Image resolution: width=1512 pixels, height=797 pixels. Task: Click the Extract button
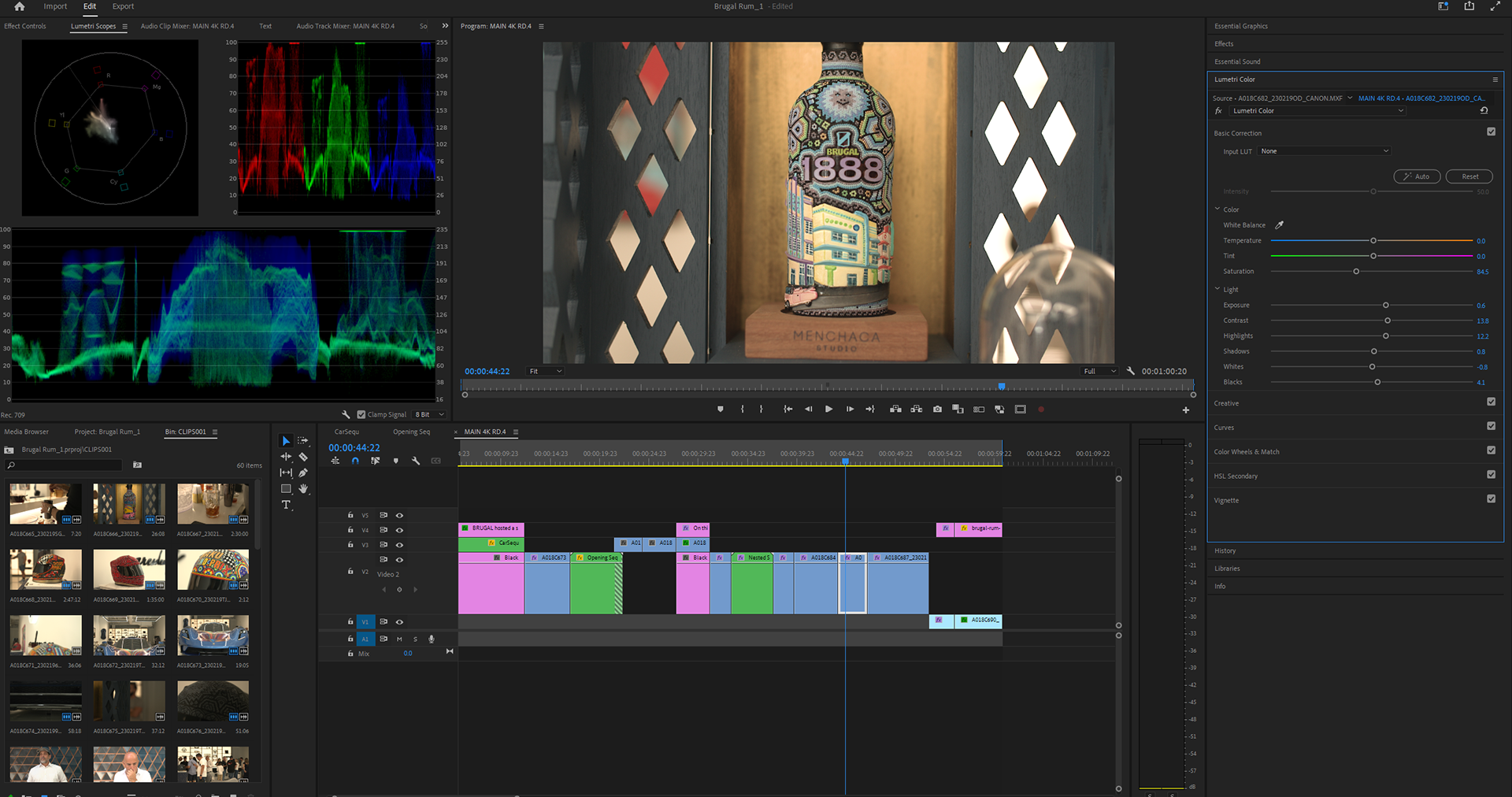click(916, 410)
